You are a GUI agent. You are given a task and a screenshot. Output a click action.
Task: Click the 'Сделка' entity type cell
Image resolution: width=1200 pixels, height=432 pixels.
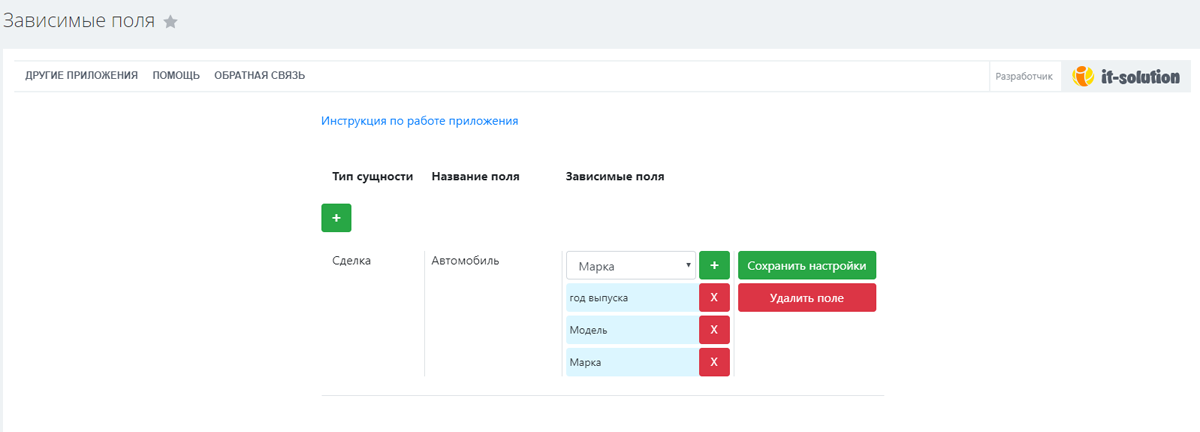coord(351,260)
